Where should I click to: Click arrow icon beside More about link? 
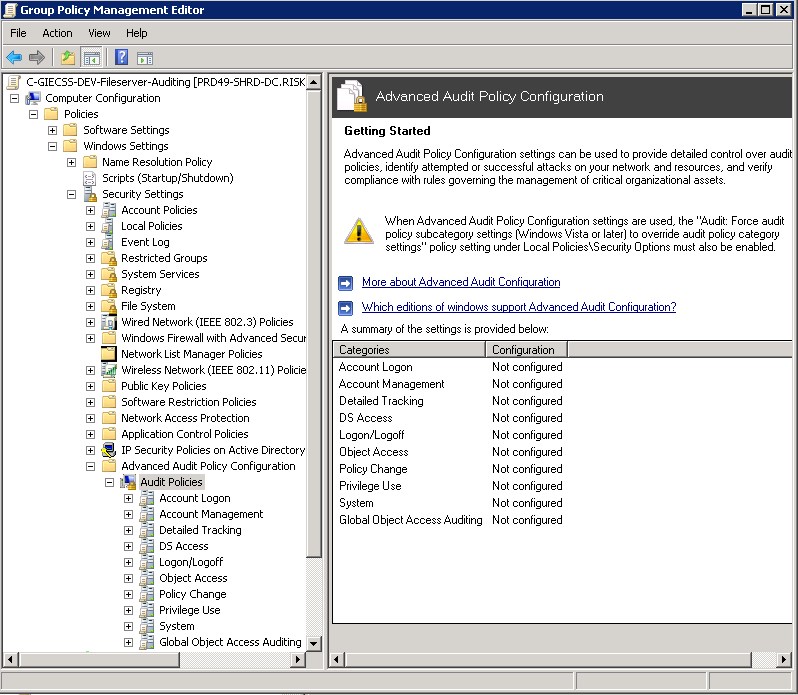click(346, 282)
